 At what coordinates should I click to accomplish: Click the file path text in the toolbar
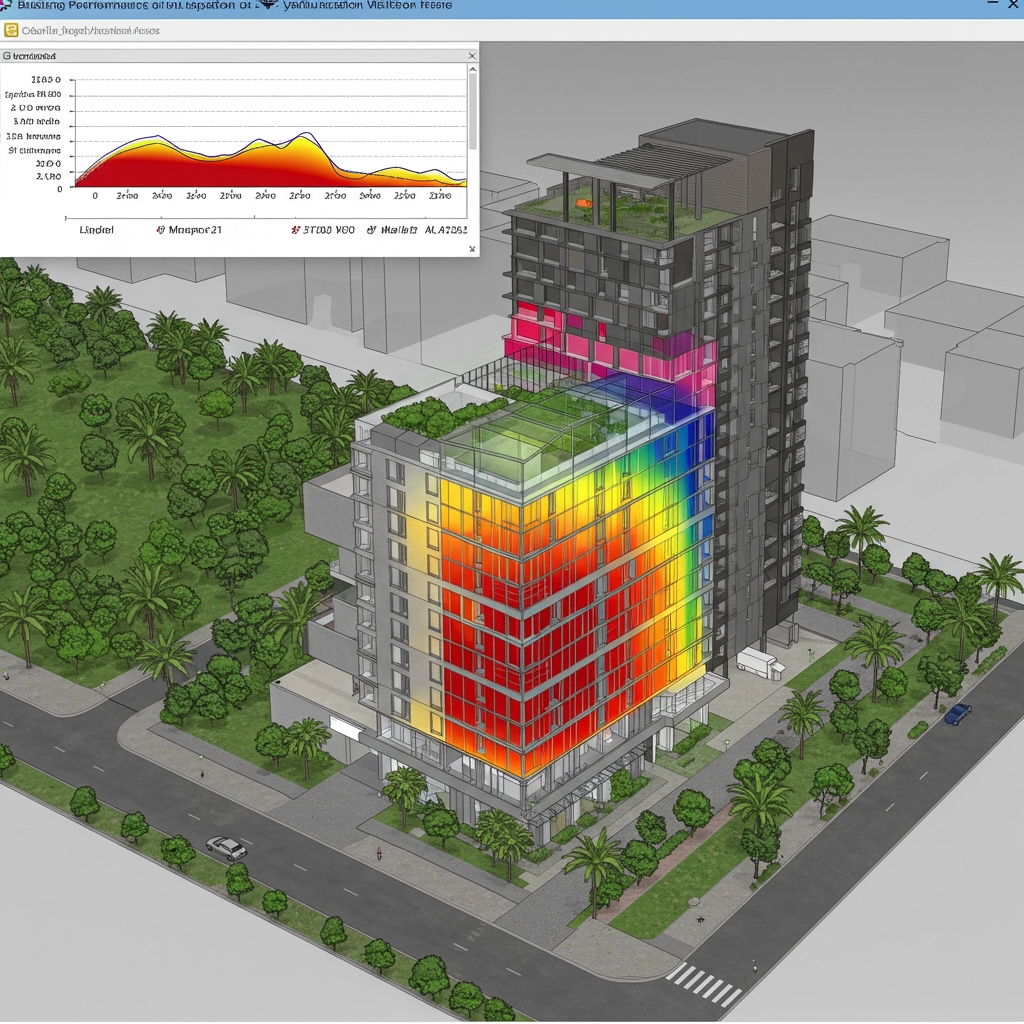pos(90,31)
